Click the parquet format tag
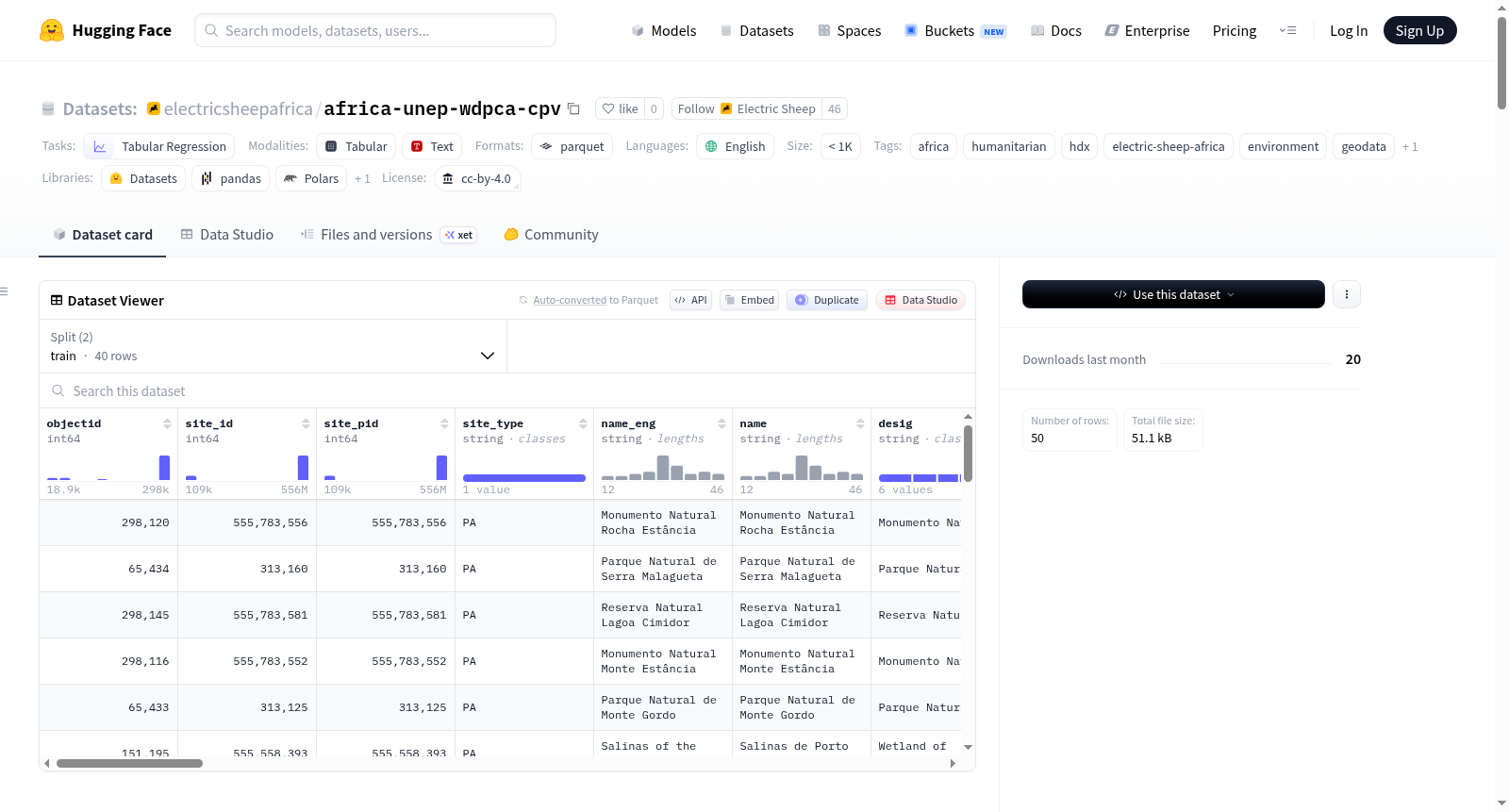Image resolution: width=1509 pixels, height=812 pixels. coord(572,146)
